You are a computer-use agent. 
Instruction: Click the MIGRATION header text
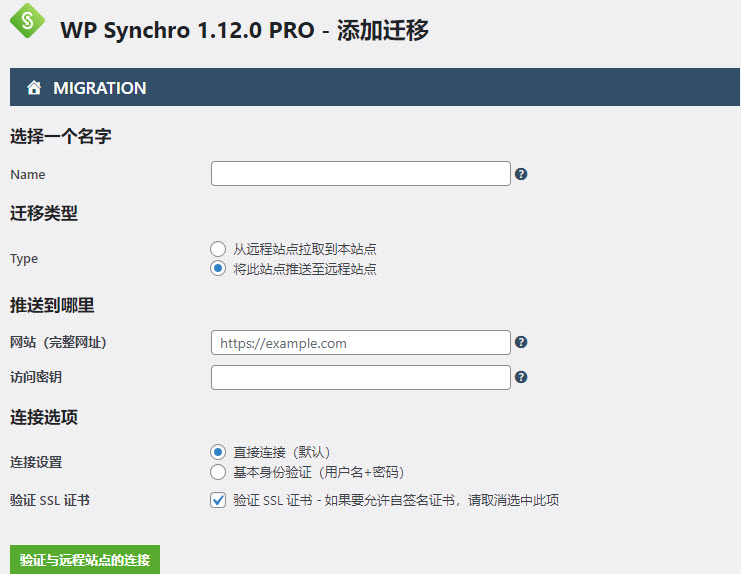[100, 88]
